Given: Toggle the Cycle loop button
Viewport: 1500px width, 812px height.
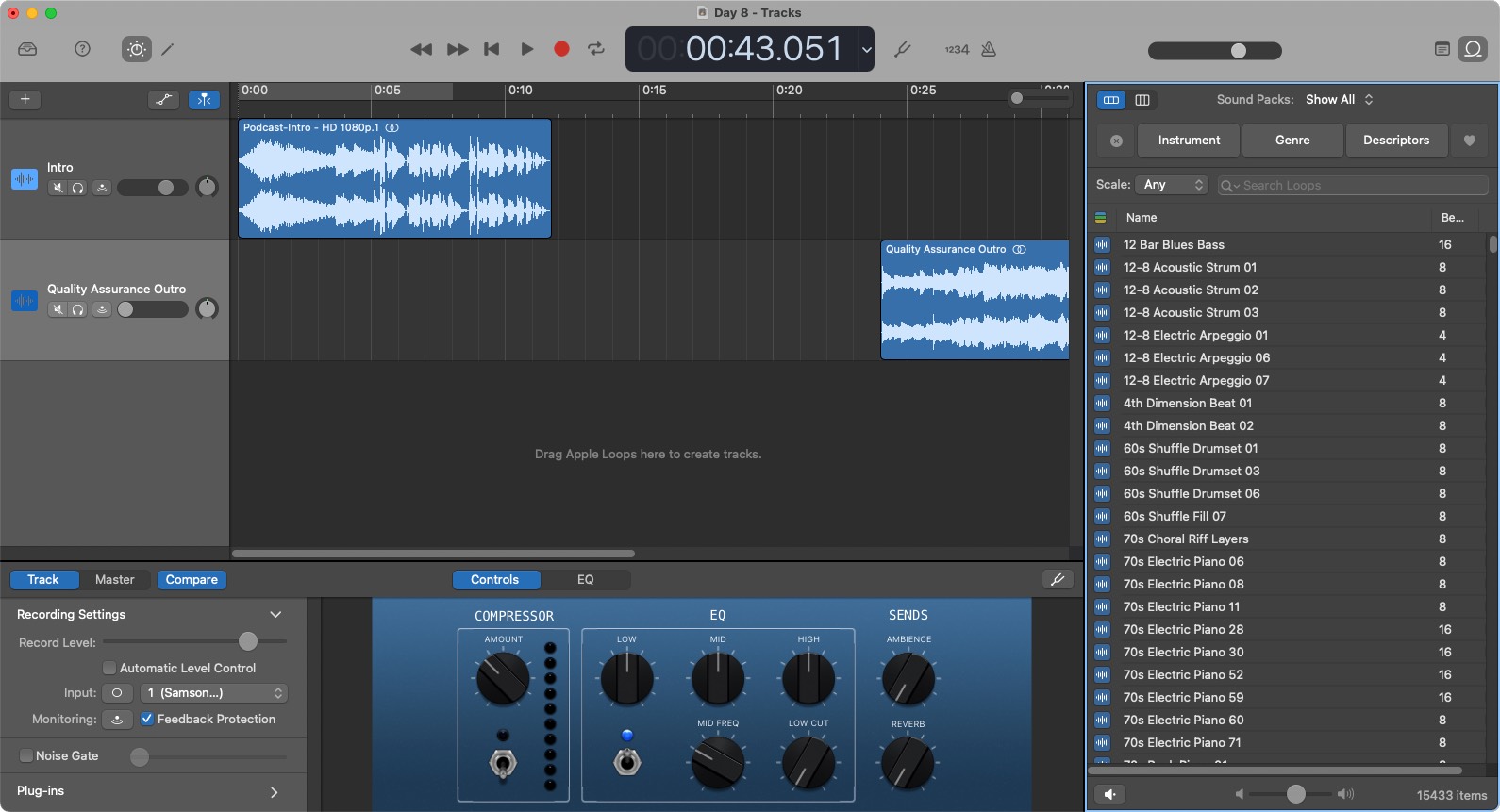Looking at the screenshot, I should pyautogui.click(x=596, y=49).
